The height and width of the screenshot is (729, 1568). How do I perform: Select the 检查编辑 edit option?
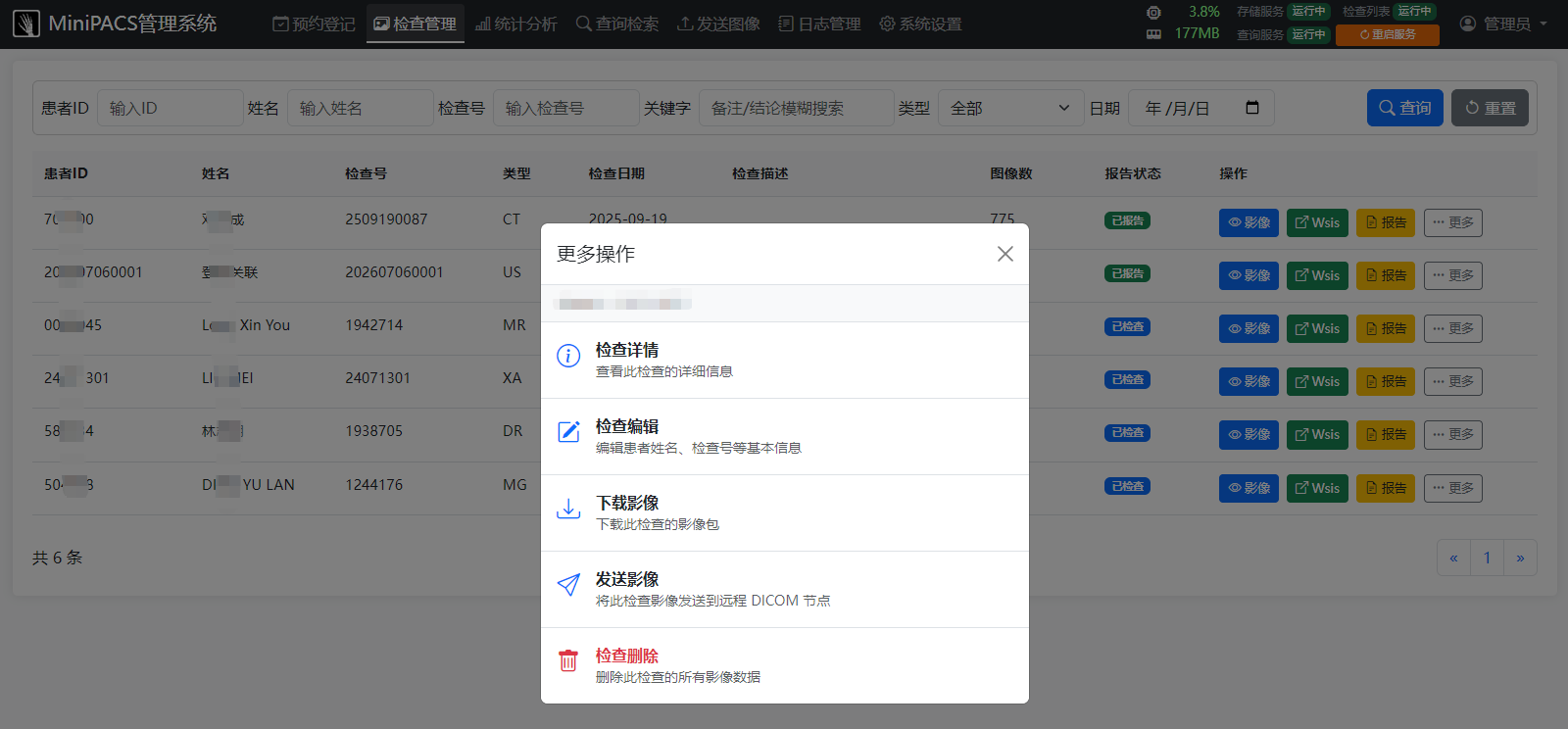click(x=784, y=436)
